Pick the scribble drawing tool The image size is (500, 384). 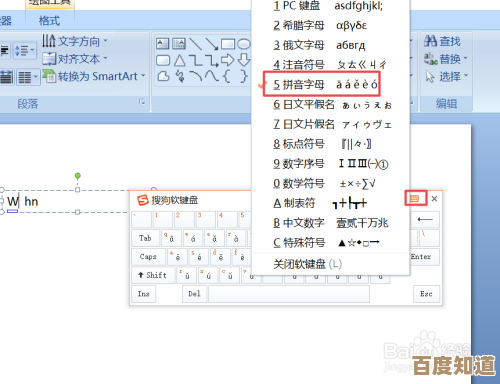click(180, 77)
